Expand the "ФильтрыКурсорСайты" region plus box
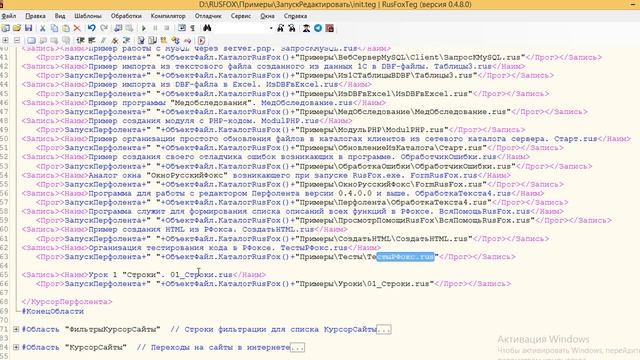The image size is (640, 360). [16, 329]
